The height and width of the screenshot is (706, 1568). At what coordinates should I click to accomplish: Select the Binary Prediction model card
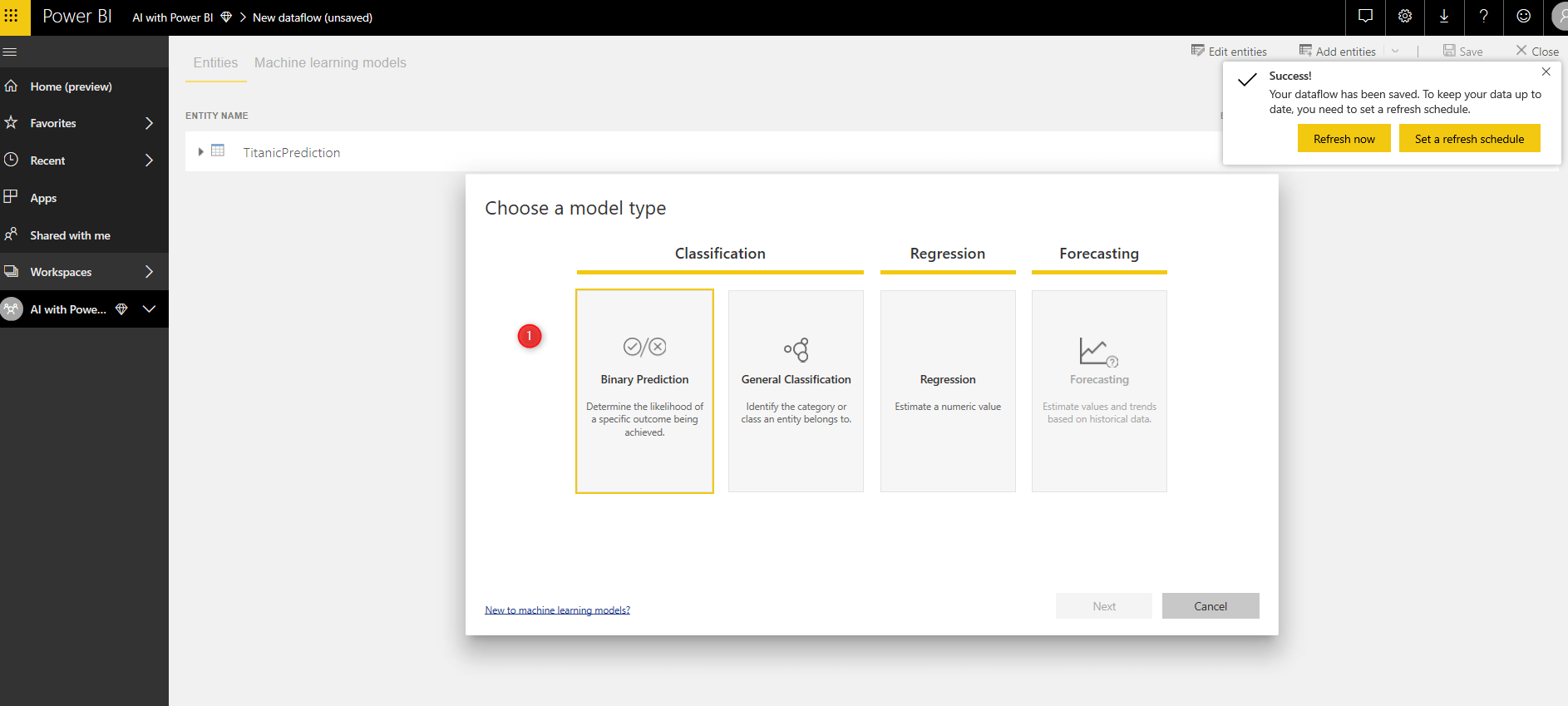644,391
